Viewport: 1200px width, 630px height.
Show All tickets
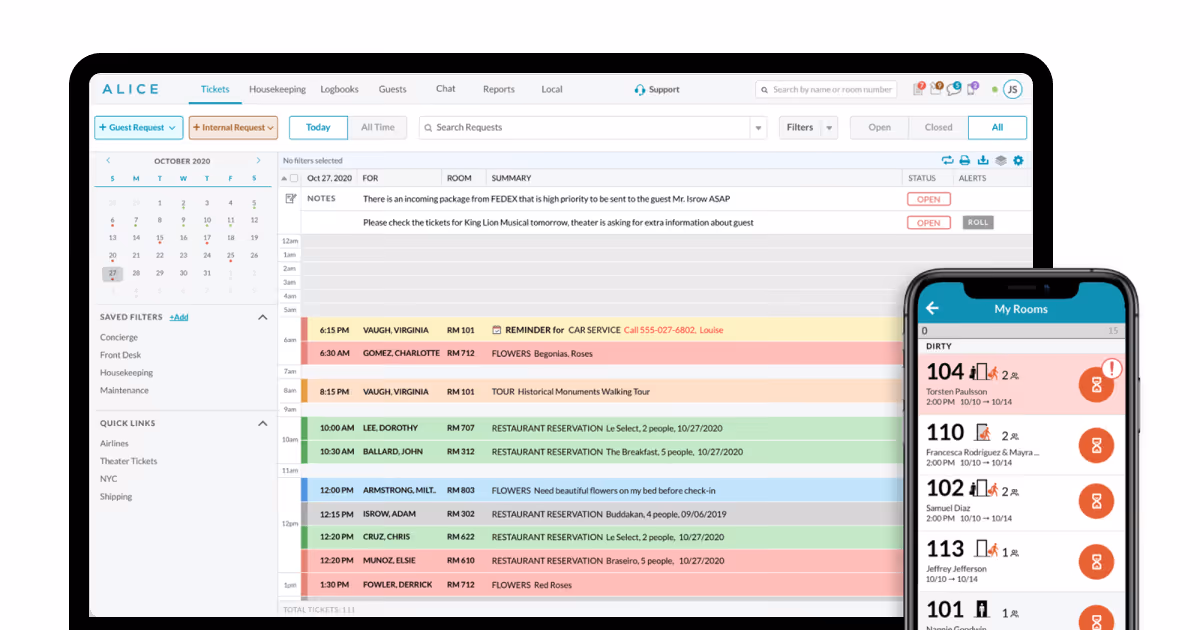pos(997,127)
